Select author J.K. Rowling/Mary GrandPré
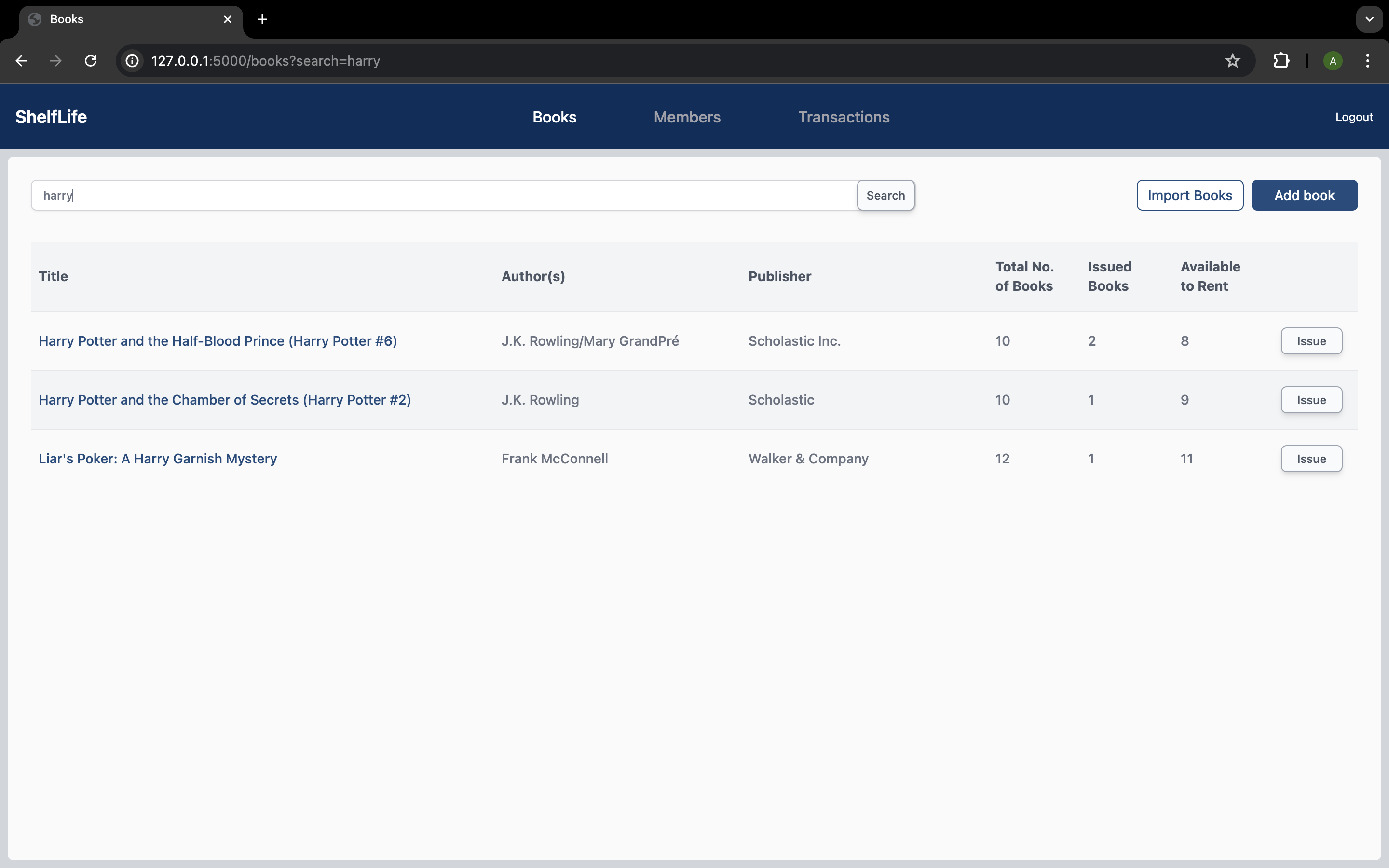Image resolution: width=1389 pixels, height=868 pixels. (590, 341)
